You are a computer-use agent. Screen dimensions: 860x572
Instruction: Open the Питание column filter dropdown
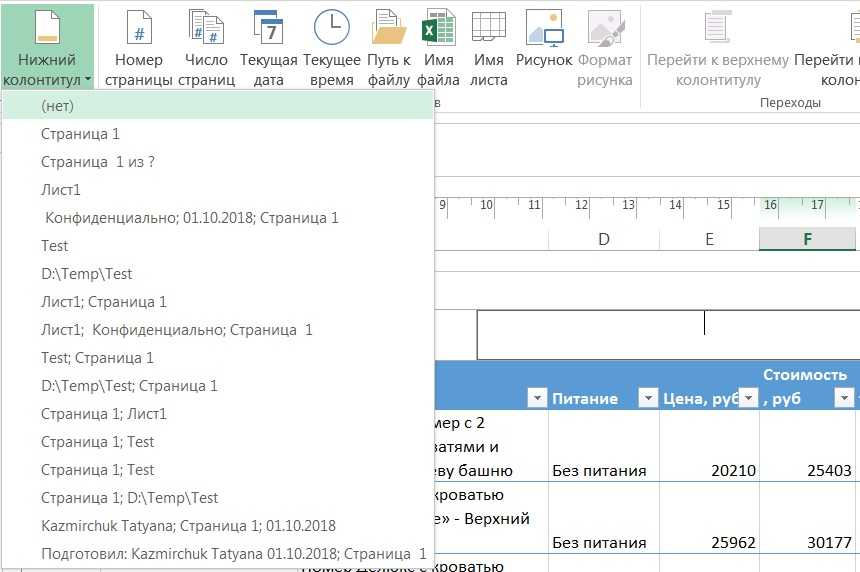tap(648, 397)
